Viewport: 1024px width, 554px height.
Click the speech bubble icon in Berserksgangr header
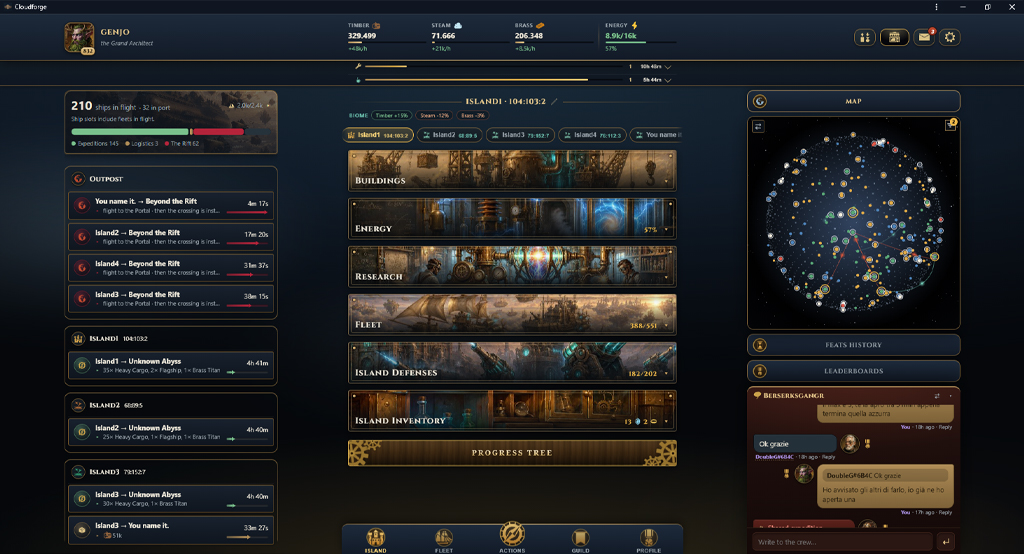(x=758, y=395)
